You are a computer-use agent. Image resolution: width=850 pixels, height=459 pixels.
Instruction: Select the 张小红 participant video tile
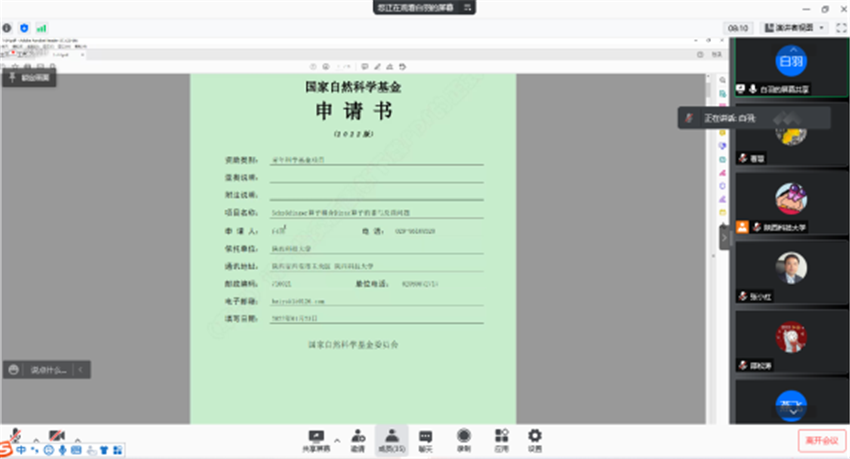(790, 274)
